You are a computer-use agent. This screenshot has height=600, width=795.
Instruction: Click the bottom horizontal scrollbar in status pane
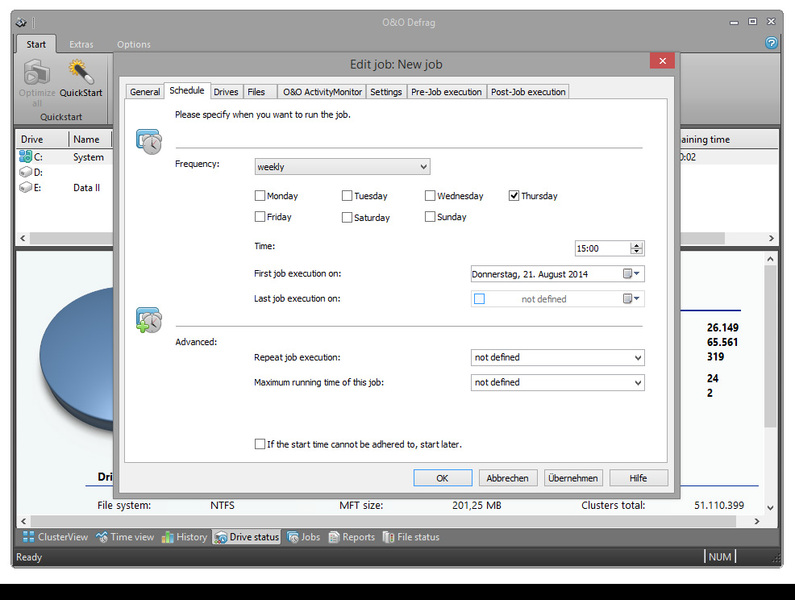pyautogui.click(x=384, y=521)
